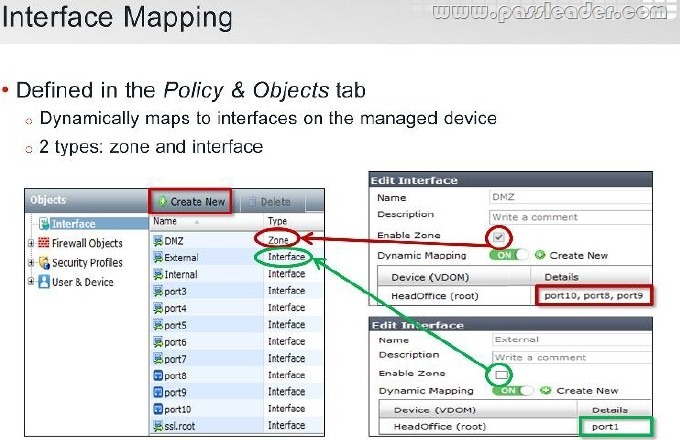
Task: Click Description field in DMZ dialog
Action: (x=570, y=217)
